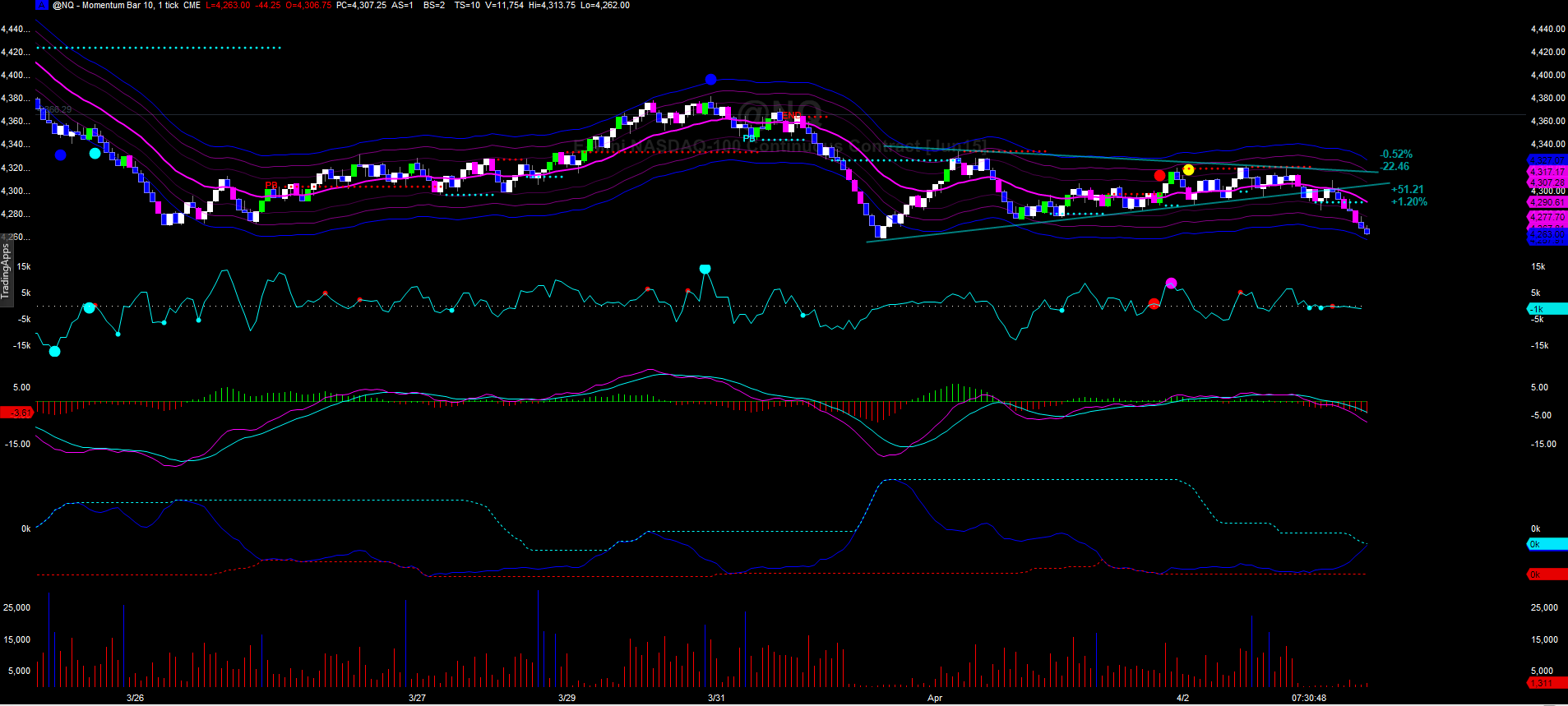Click the CME exchange label in the header
The height and width of the screenshot is (706, 1568).
(192, 5)
